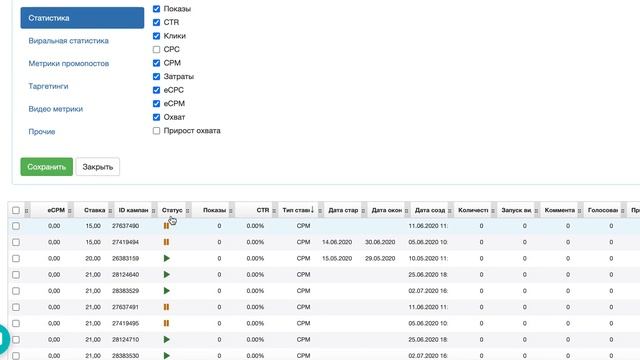Uncheck the eCPM metric checkbox
Viewport: 640px width, 360px height.
156,104
